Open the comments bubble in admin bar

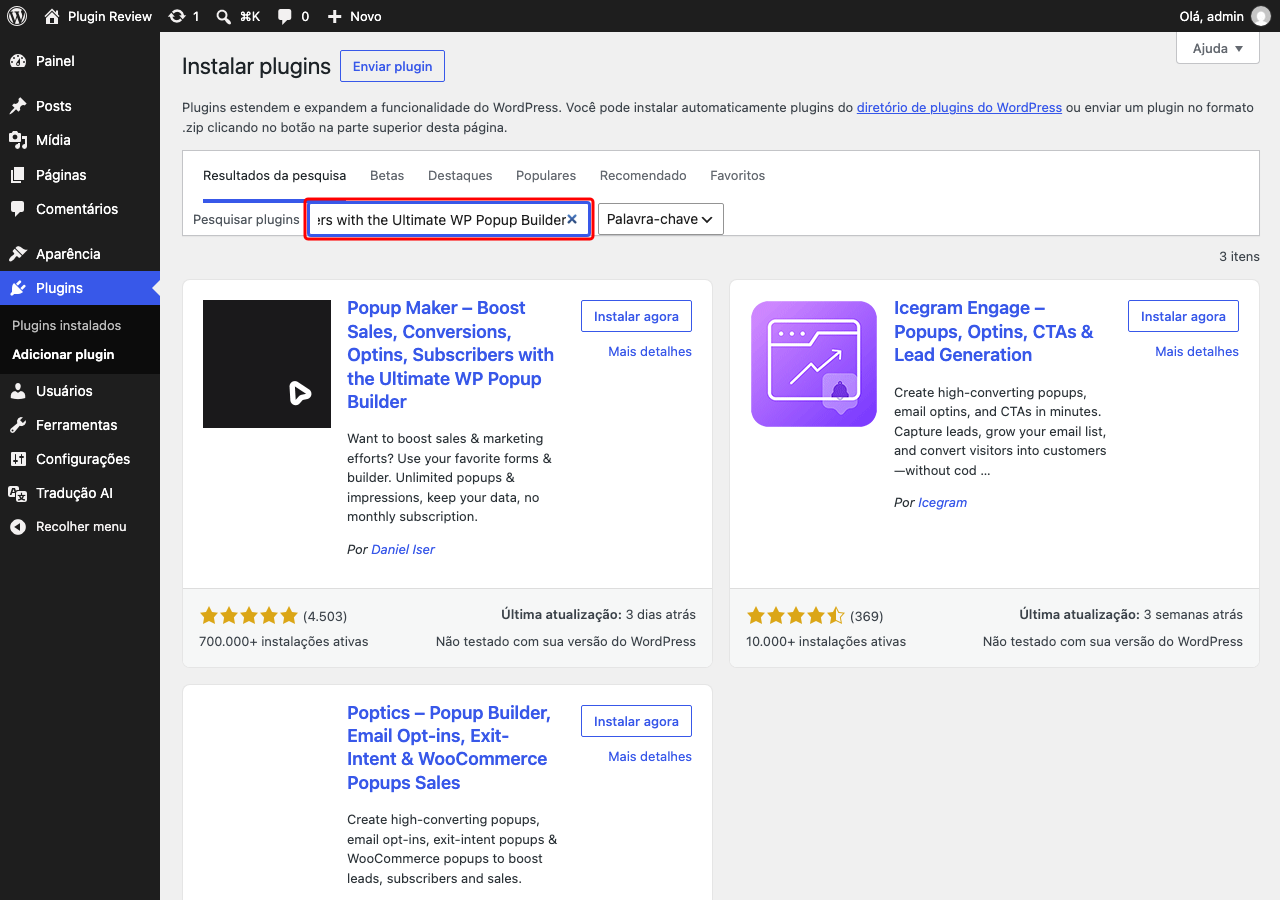285,16
